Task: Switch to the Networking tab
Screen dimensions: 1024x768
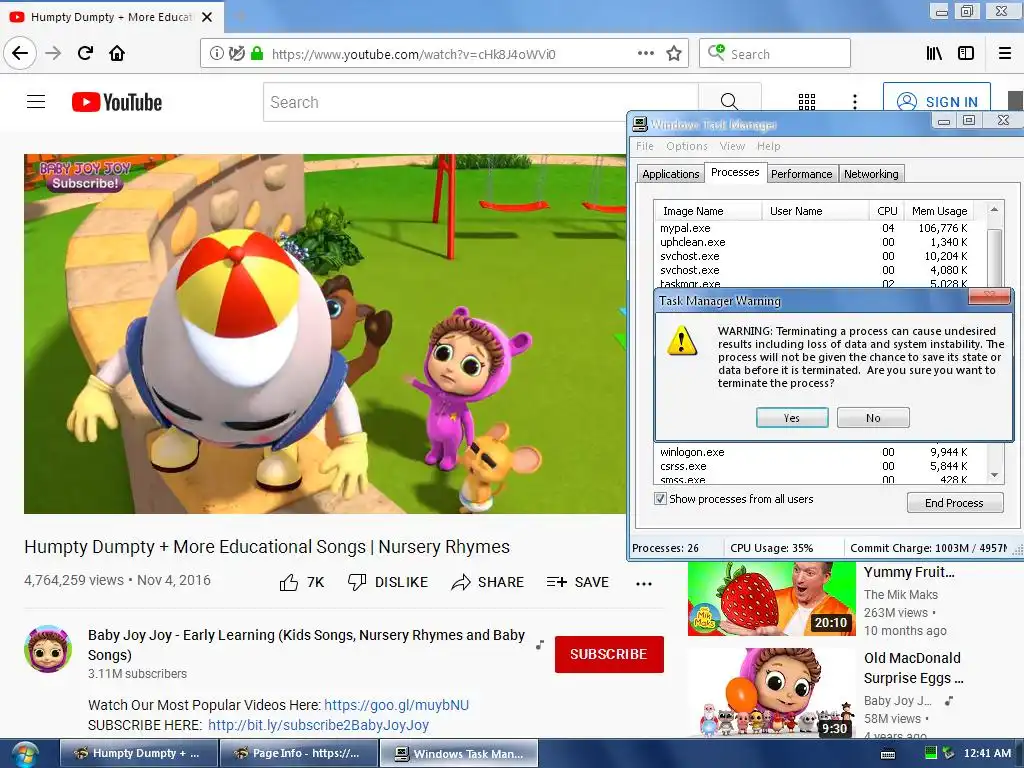Action: pyautogui.click(x=871, y=174)
